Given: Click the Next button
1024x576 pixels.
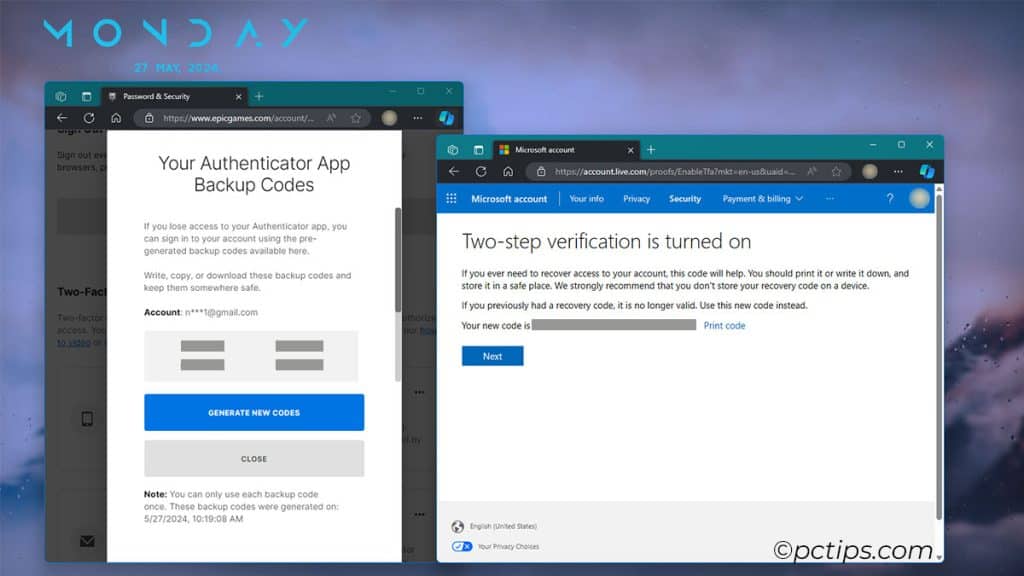Looking at the screenshot, I should pos(492,356).
